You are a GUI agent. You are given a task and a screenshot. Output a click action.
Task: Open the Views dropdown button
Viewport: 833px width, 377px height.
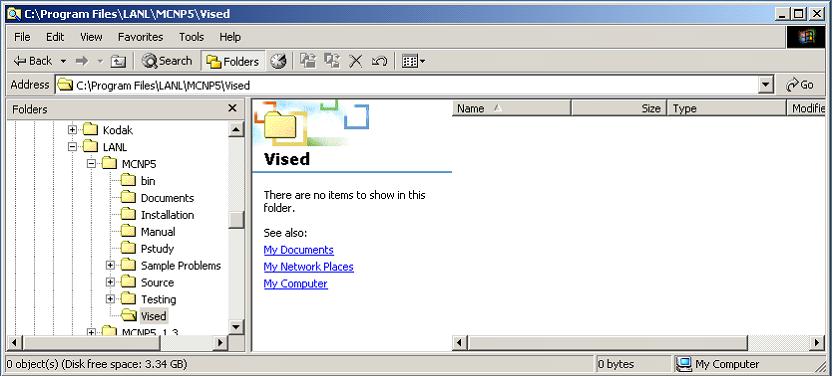(413, 61)
